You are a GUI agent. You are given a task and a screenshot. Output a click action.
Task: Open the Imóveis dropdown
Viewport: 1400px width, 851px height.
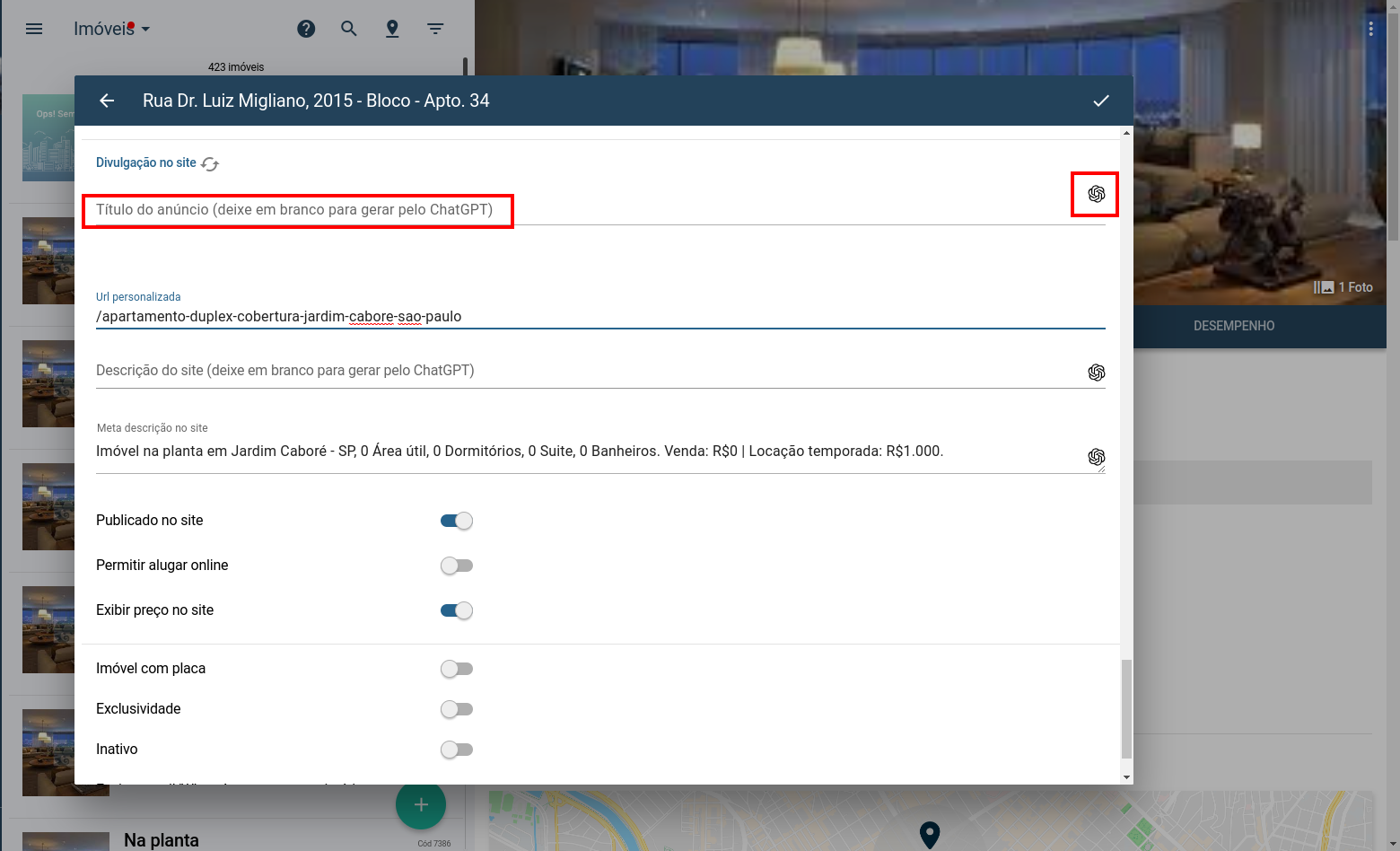(x=111, y=29)
